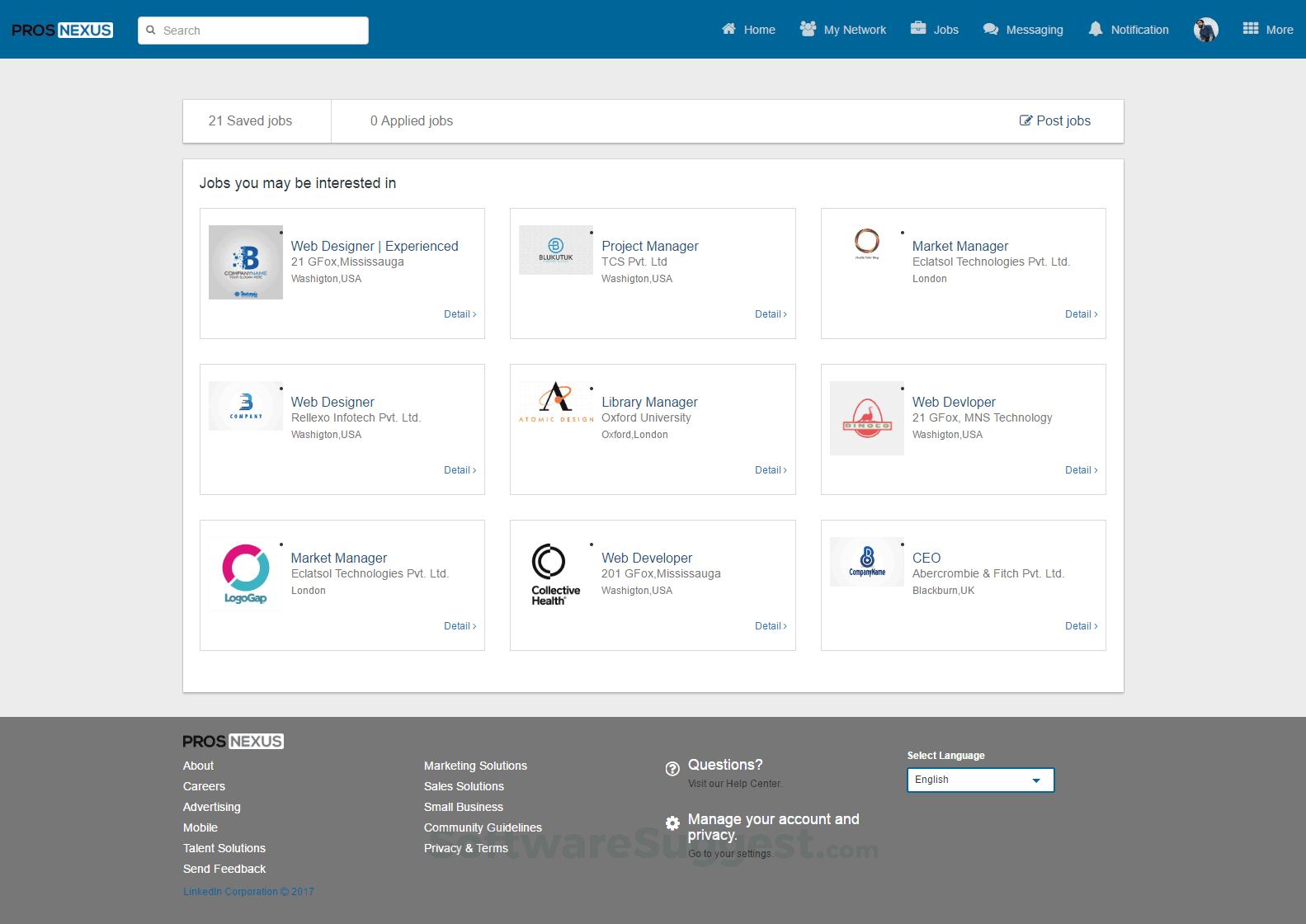Open Detail for Web Designer at Rellexo Infotech

coord(460,470)
